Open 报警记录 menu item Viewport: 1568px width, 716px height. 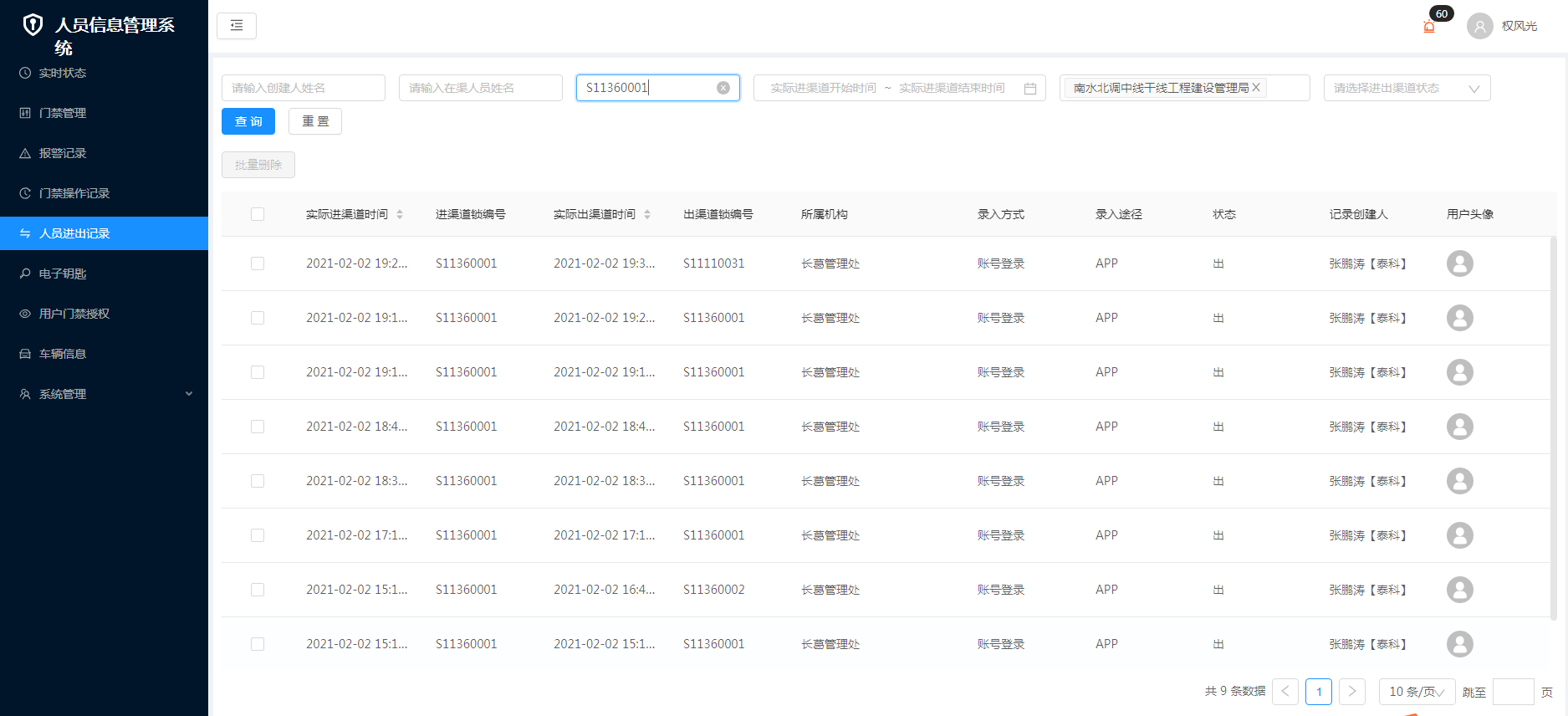[104, 153]
